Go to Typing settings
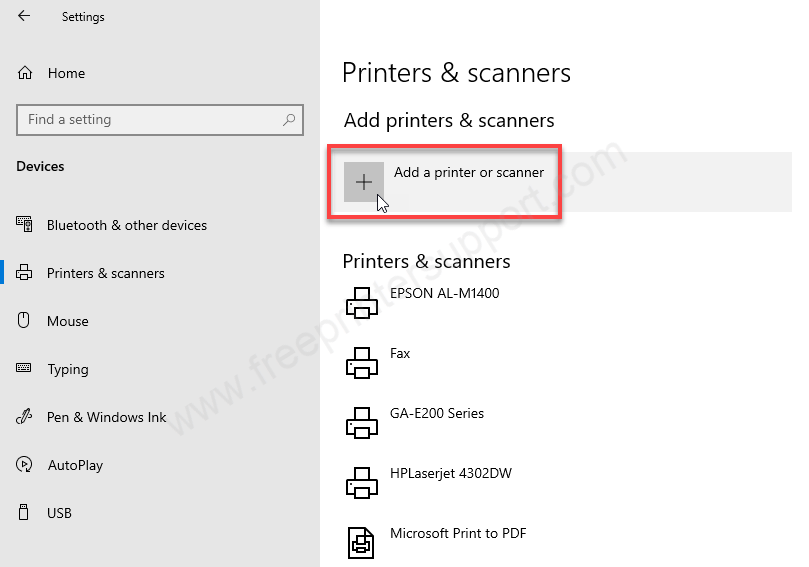 (x=67, y=369)
